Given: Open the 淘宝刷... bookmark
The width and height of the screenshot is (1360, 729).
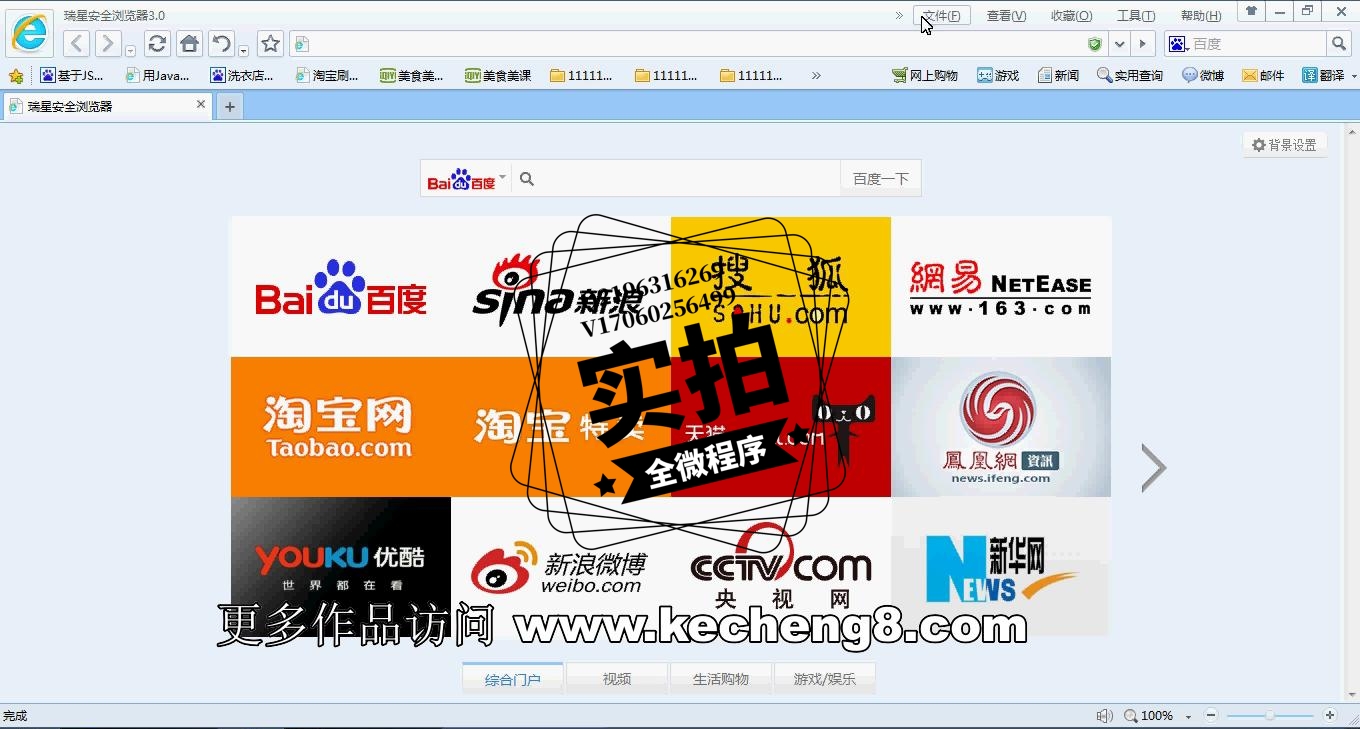Looking at the screenshot, I should (327, 76).
